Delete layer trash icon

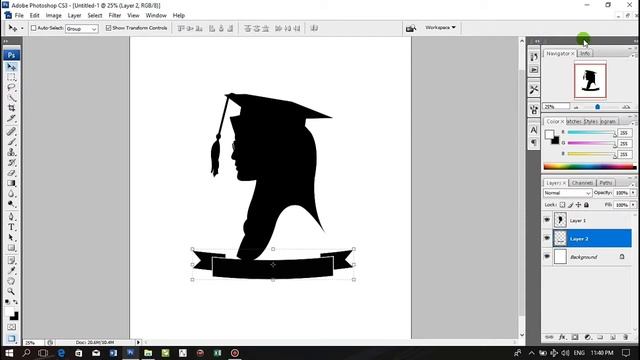click(x=625, y=337)
